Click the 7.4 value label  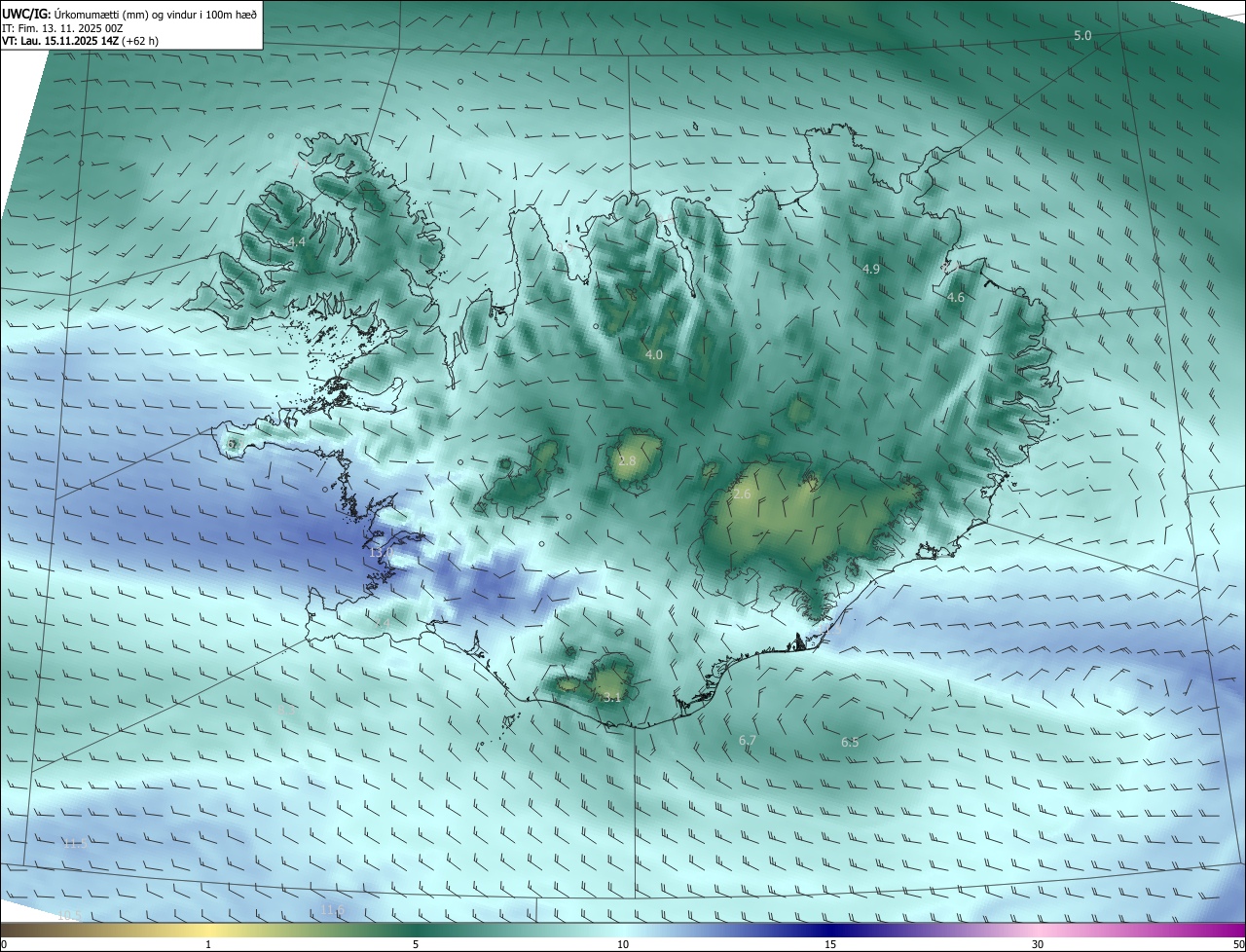(384, 622)
